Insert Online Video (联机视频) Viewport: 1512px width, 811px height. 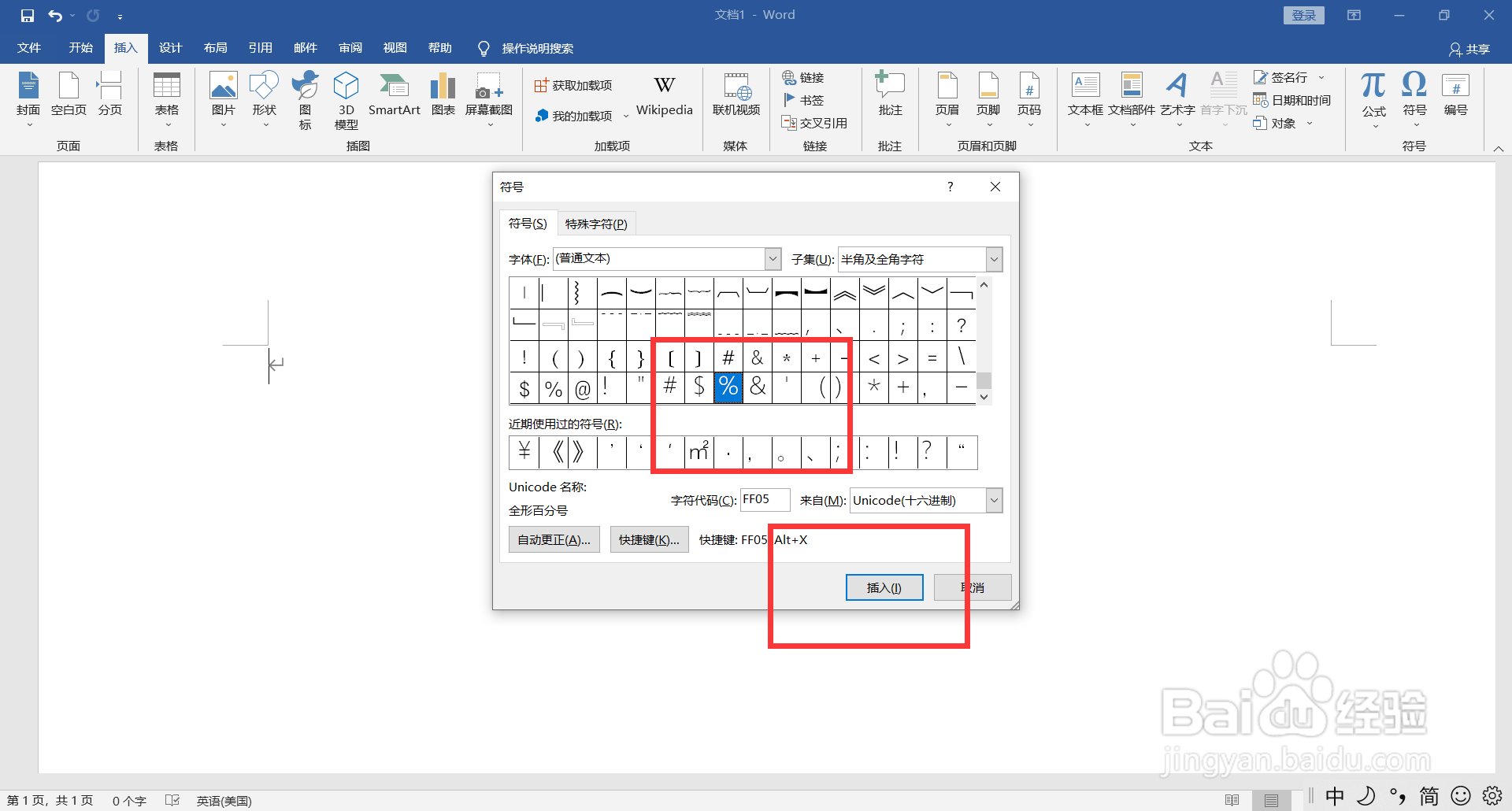(x=736, y=94)
